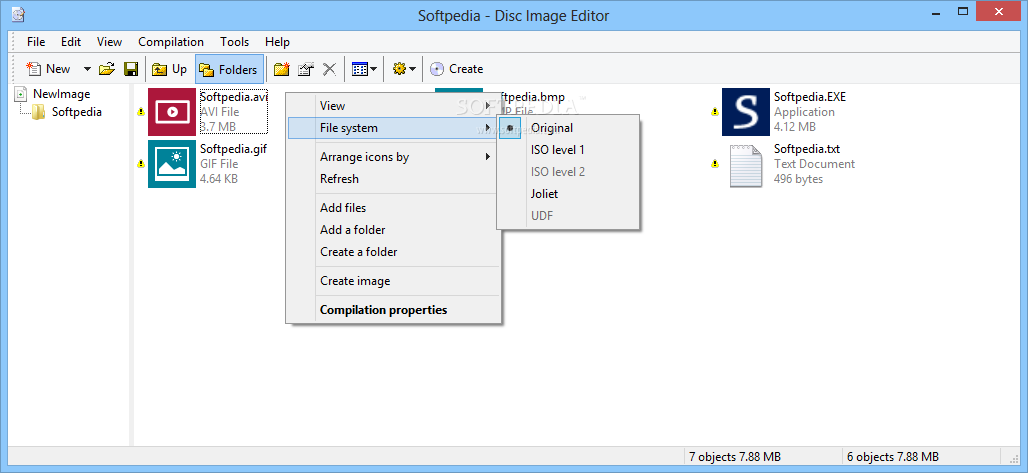Click the app icon in title bar
The height and width of the screenshot is (473, 1028).
tap(18, 14)
